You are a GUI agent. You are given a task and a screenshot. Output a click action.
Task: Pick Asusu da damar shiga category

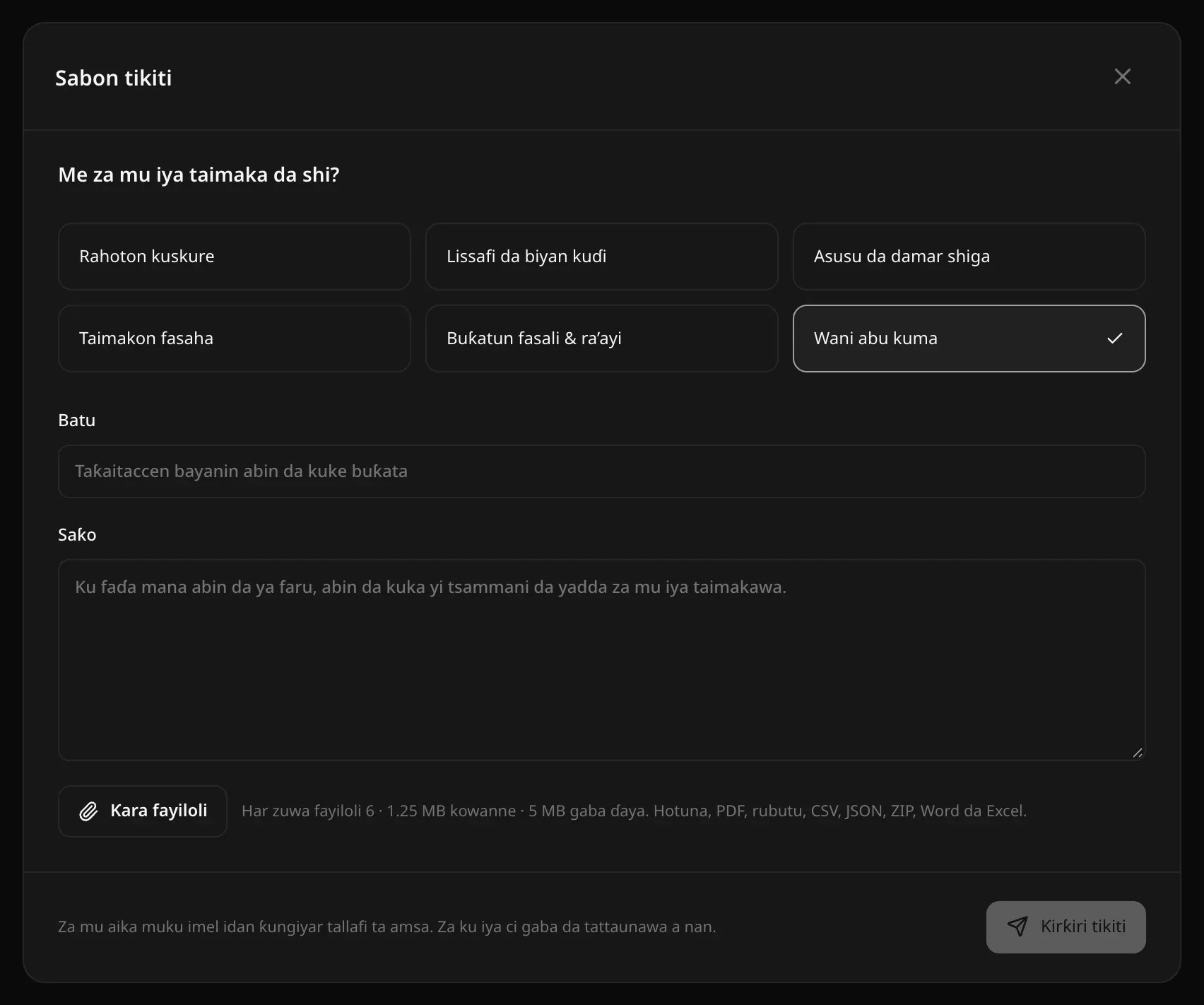click(x=969, y=257)
